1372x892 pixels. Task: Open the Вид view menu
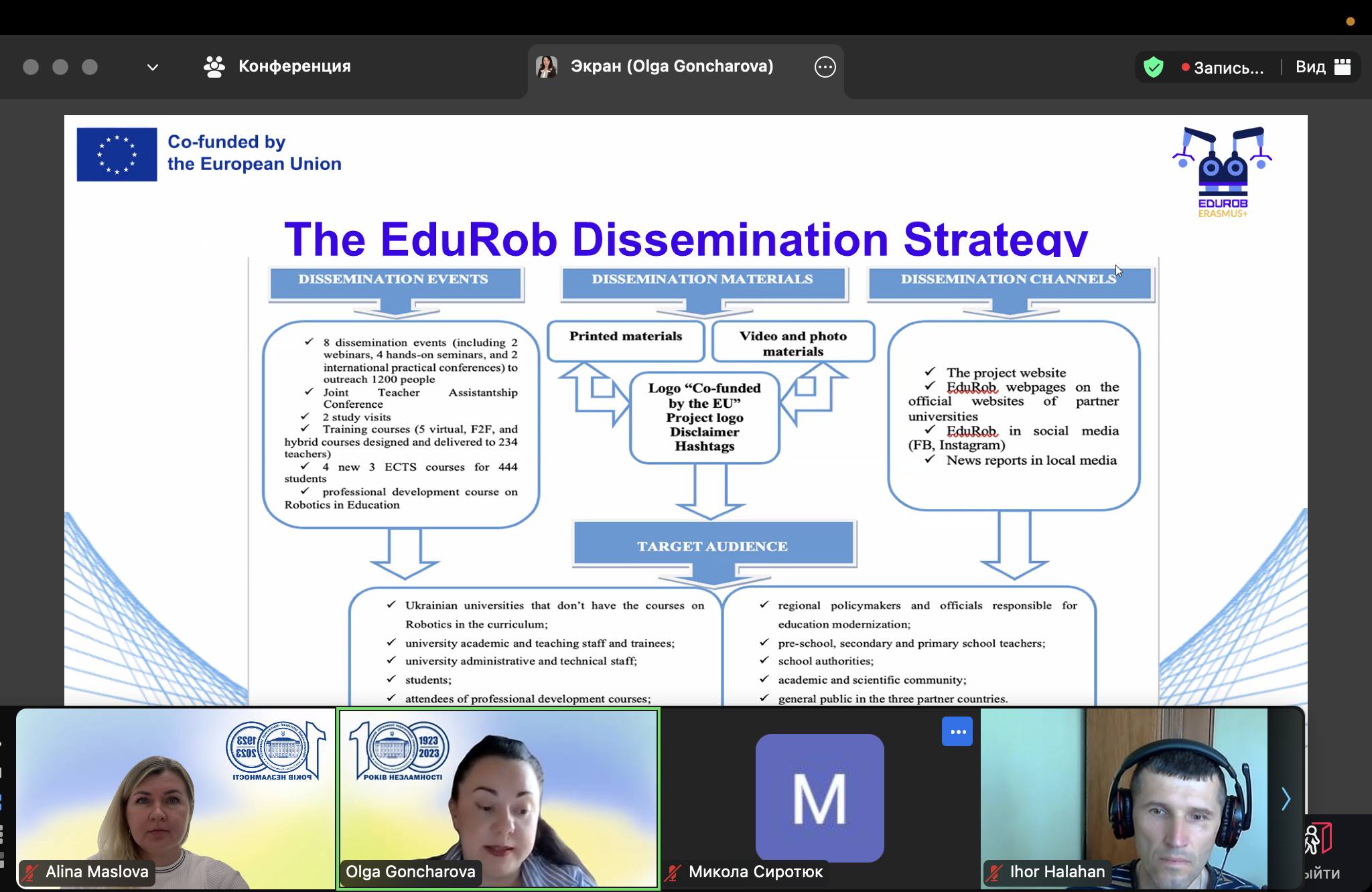pyautogui.click(x=1310, y=67)
